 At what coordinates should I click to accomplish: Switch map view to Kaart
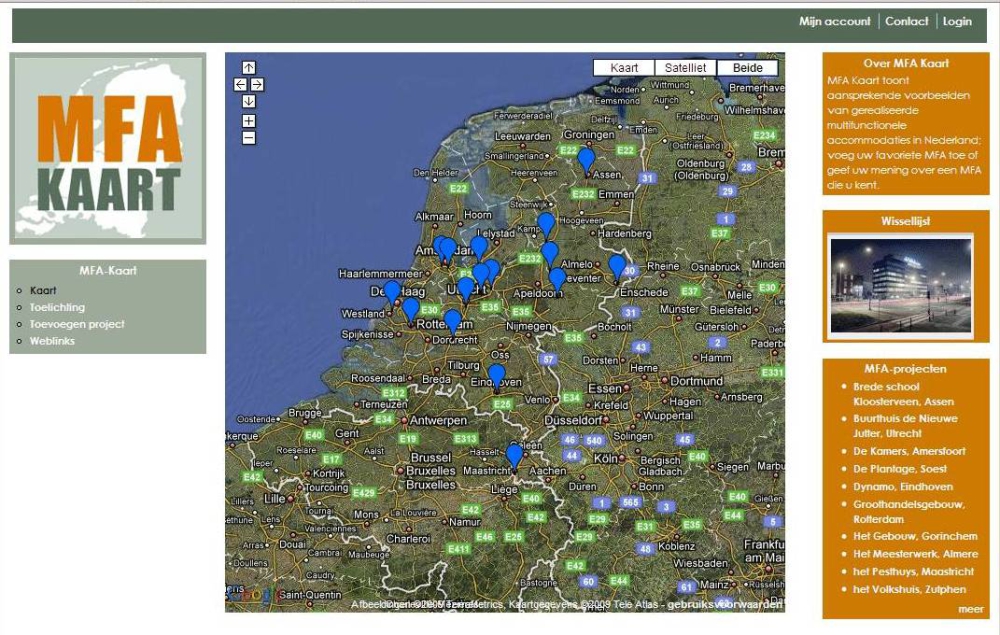624,68
